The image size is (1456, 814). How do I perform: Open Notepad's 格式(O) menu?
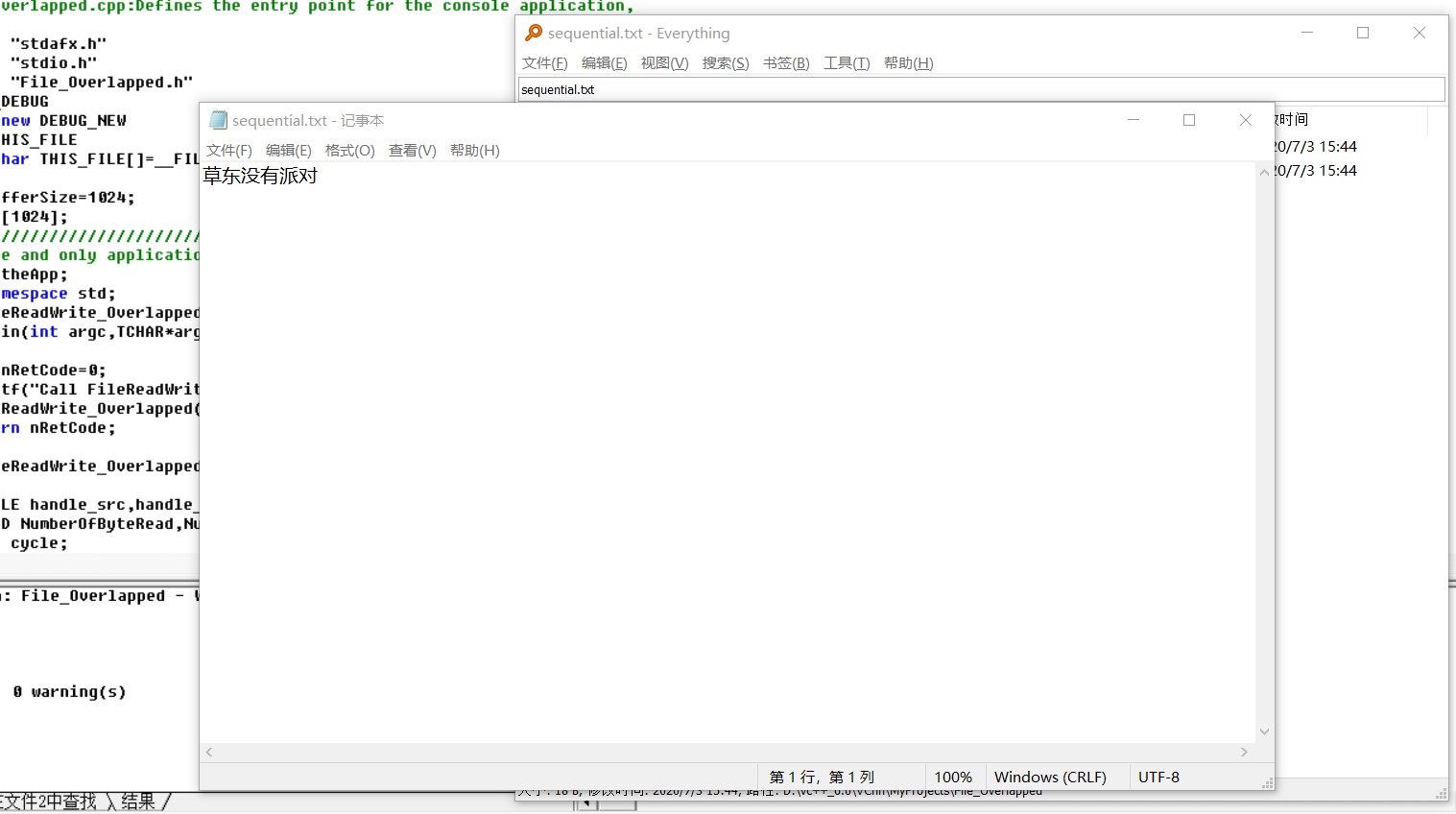click(x=350, y=151)
